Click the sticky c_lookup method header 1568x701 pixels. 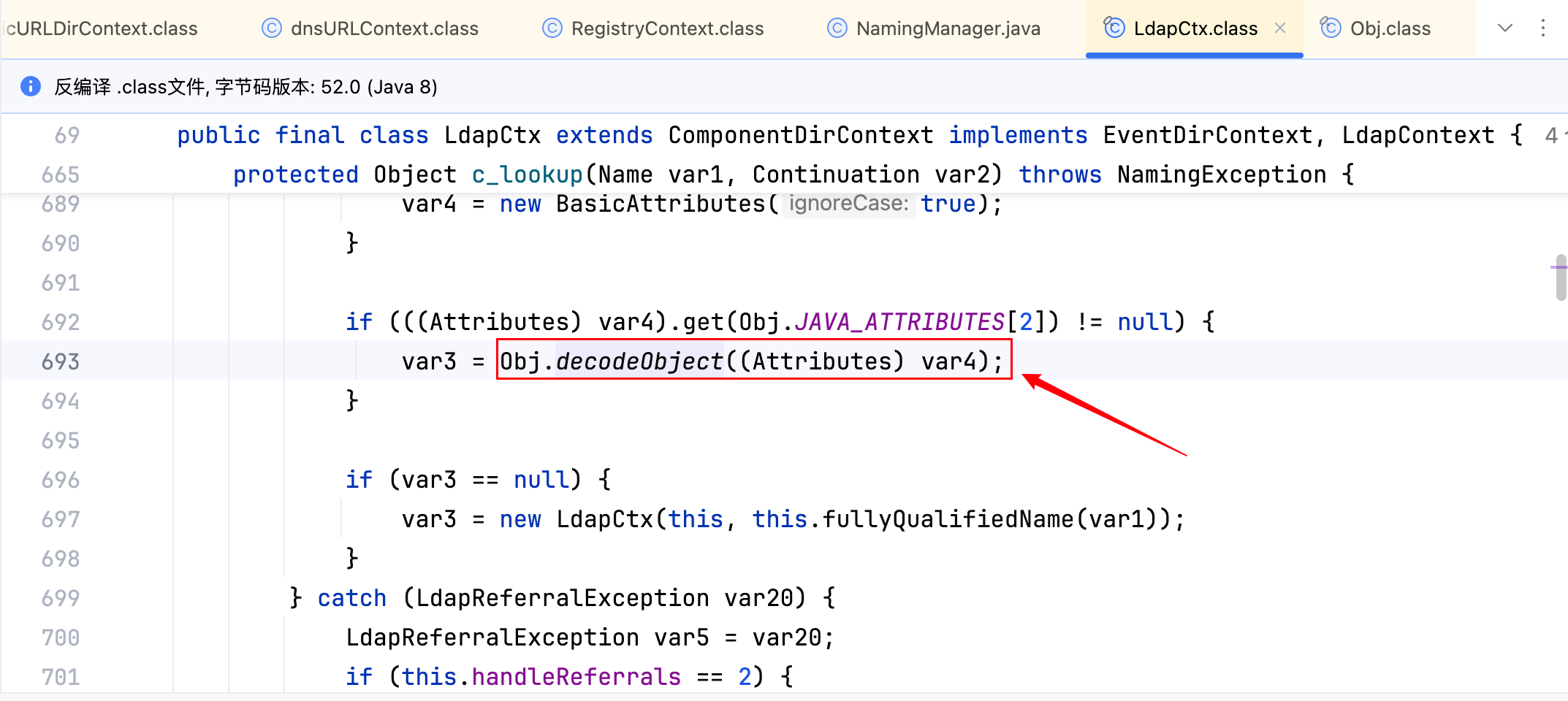tap(527, 175)
